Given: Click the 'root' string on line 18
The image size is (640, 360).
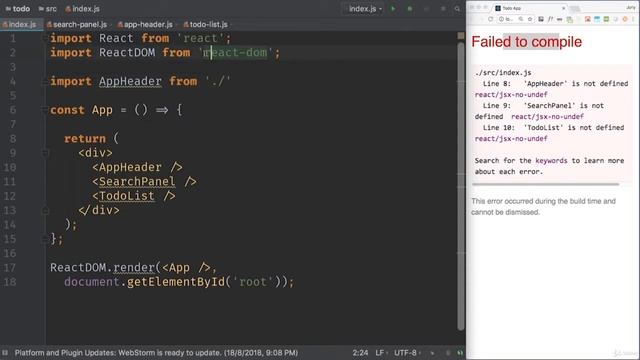Looking at the screenshot, I should coord(253,282).
